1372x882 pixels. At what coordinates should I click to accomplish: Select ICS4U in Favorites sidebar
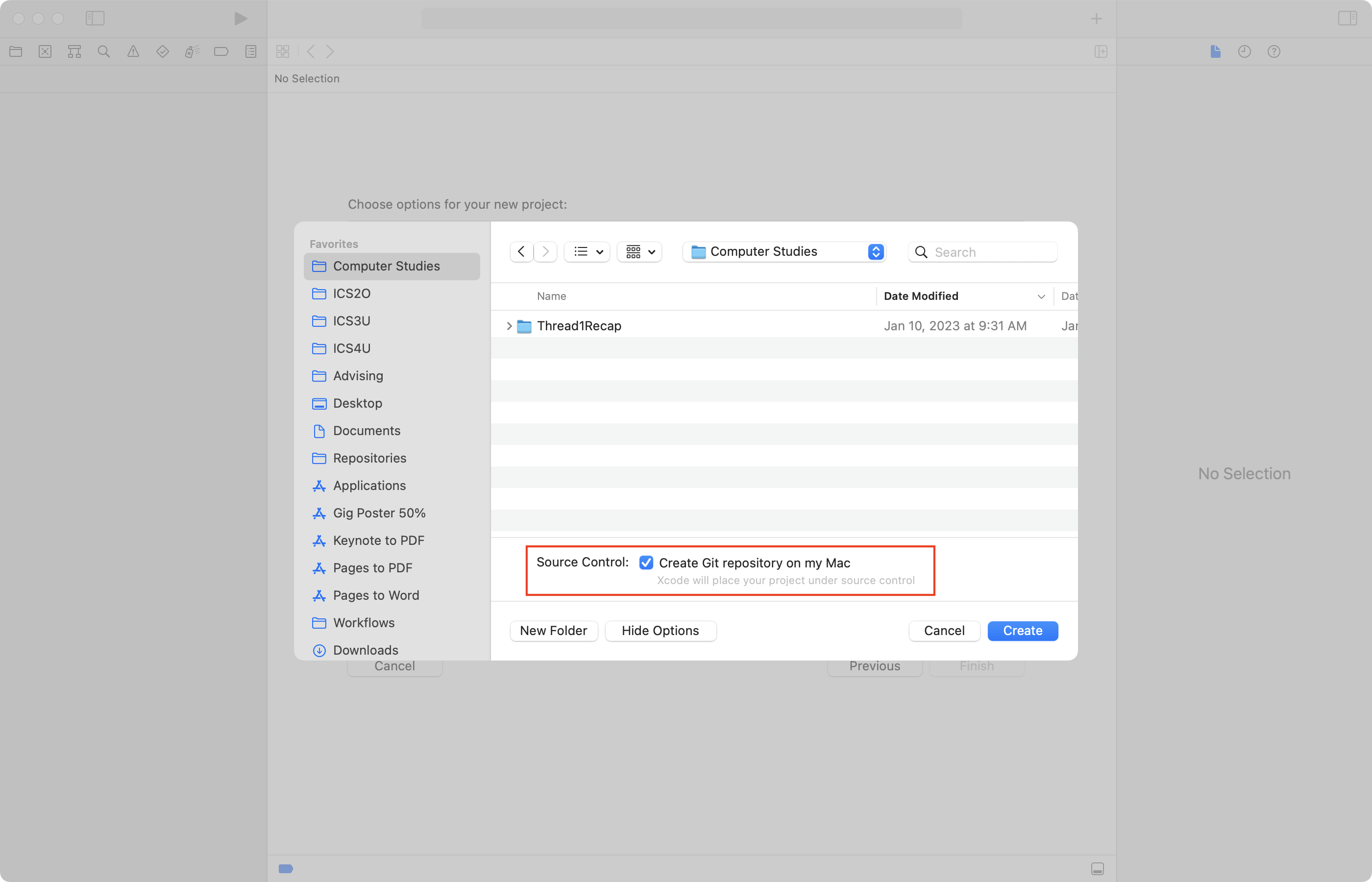coord(352,348)
